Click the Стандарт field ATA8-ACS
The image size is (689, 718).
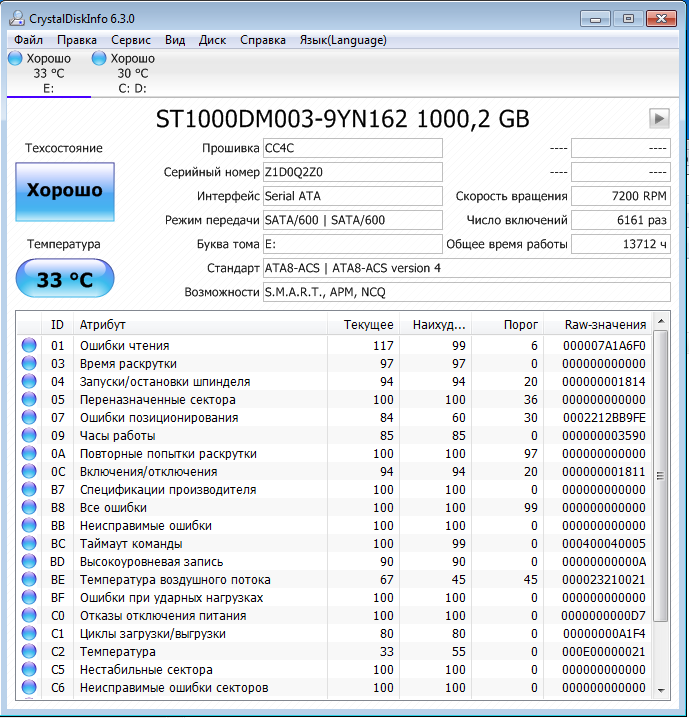tap(467, 268)
